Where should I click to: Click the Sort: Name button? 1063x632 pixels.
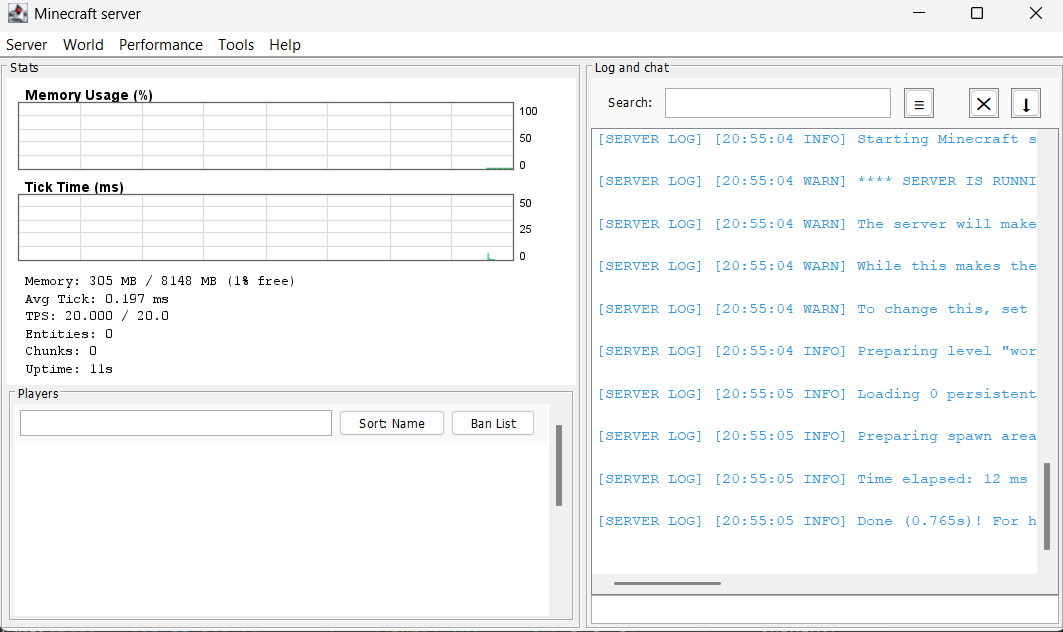pyautogui.click(x=392, y=423)
